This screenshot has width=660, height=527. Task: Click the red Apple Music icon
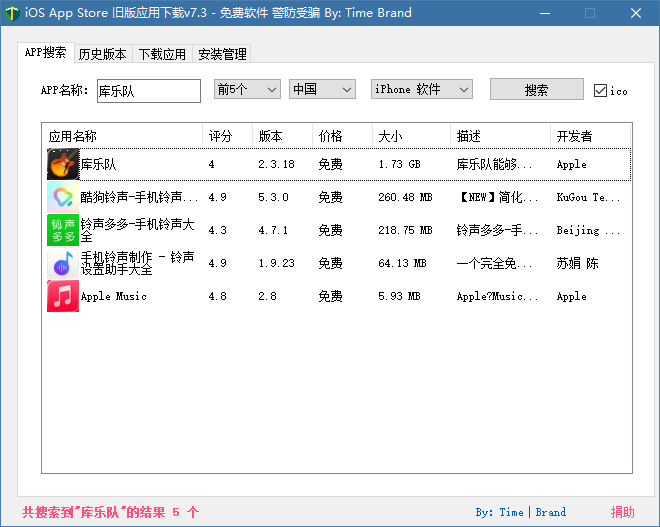point(63,296)
